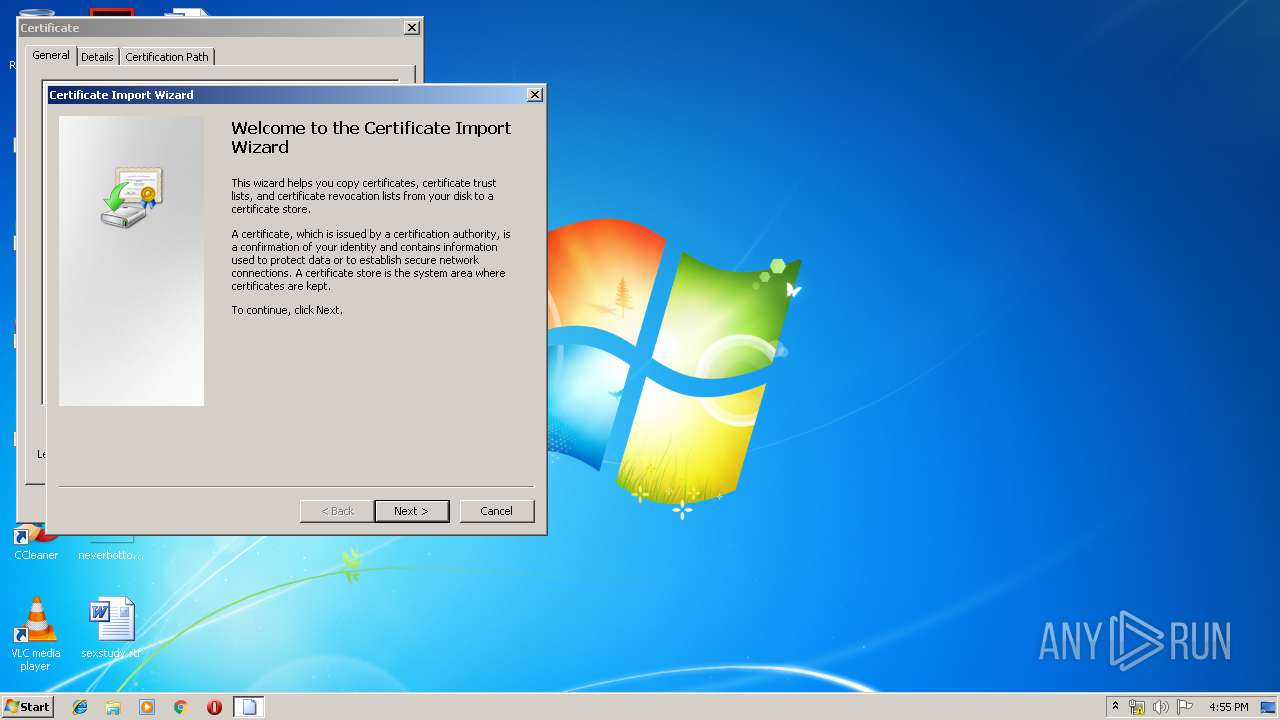Open Windows Media Player from the taskbar

point(147,707)
